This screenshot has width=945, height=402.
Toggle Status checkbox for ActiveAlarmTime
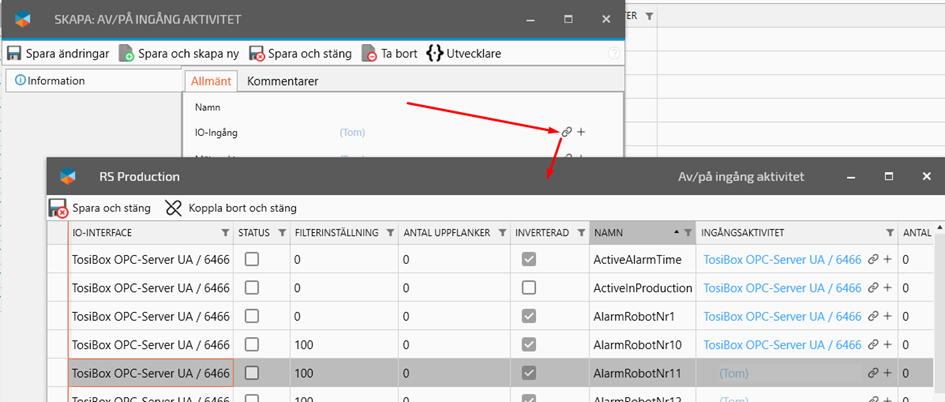click(x=252, y=260)
